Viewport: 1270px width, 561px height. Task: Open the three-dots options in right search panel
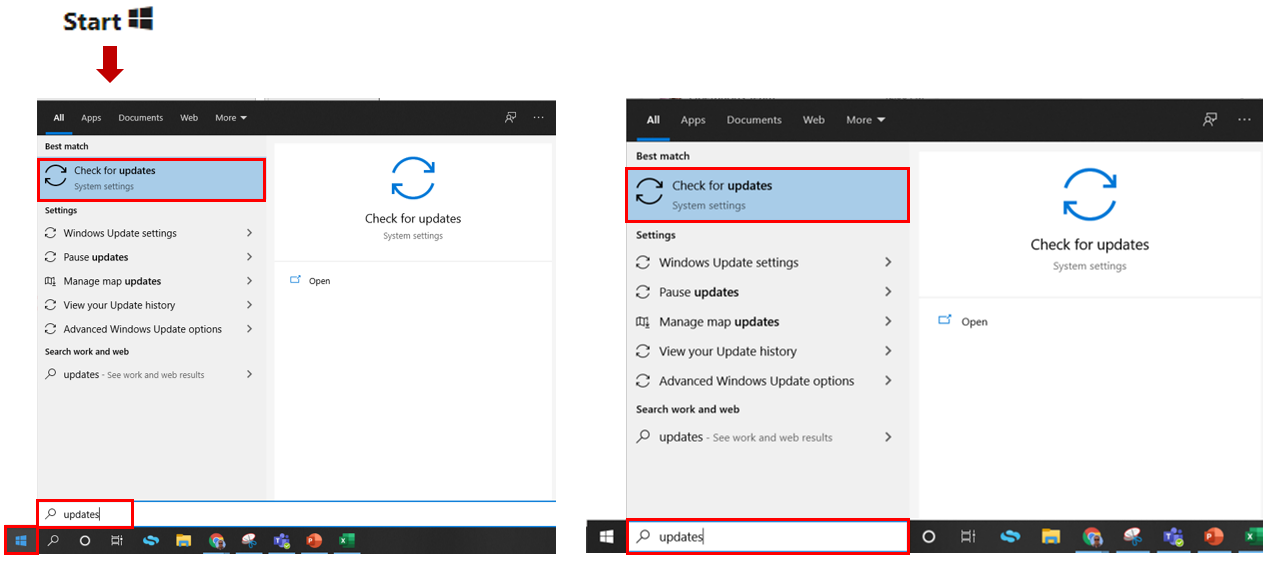pos(1244,119)
